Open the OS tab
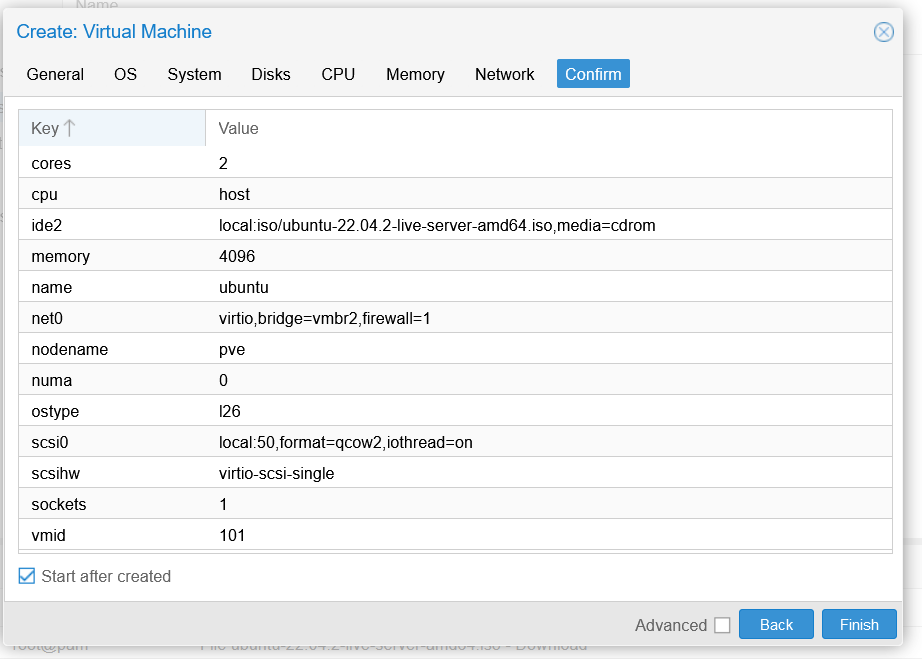This screenshot has height=659, width=922. [125, 74]
